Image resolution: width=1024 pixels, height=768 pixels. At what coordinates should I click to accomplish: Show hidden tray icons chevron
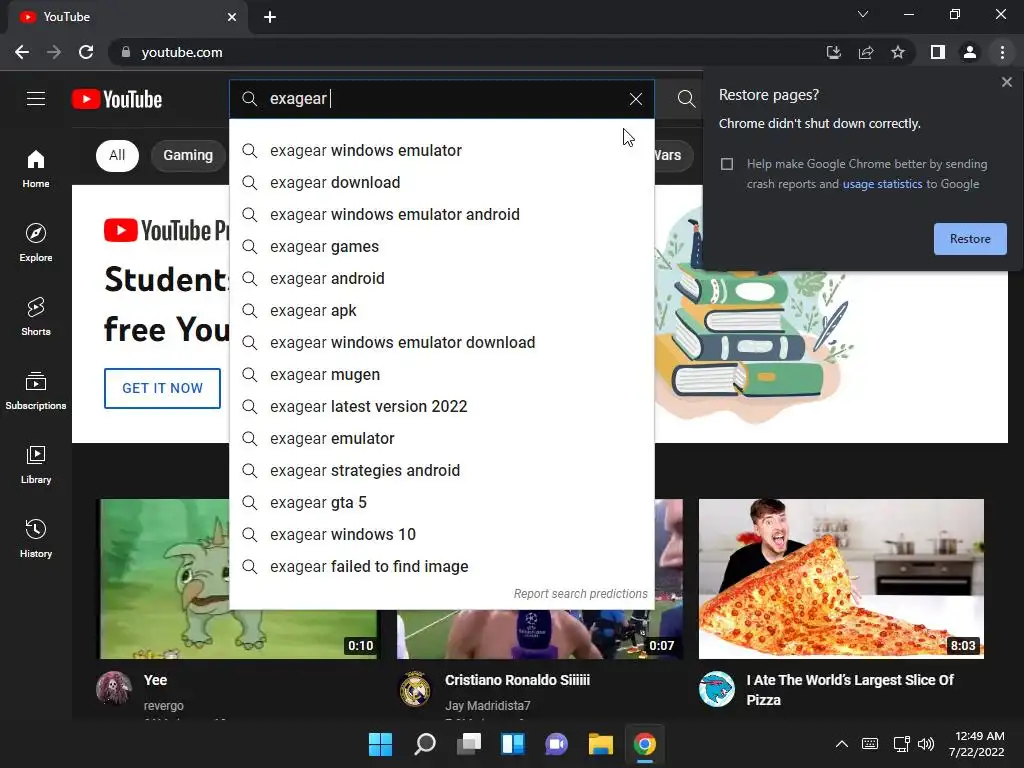(842, 744)
